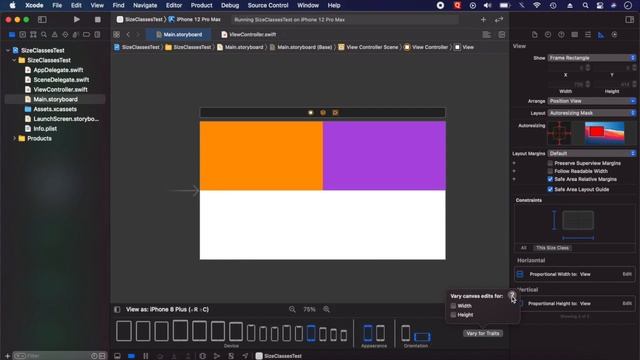
Task: Stop the running app
Action: coord(98,20)
